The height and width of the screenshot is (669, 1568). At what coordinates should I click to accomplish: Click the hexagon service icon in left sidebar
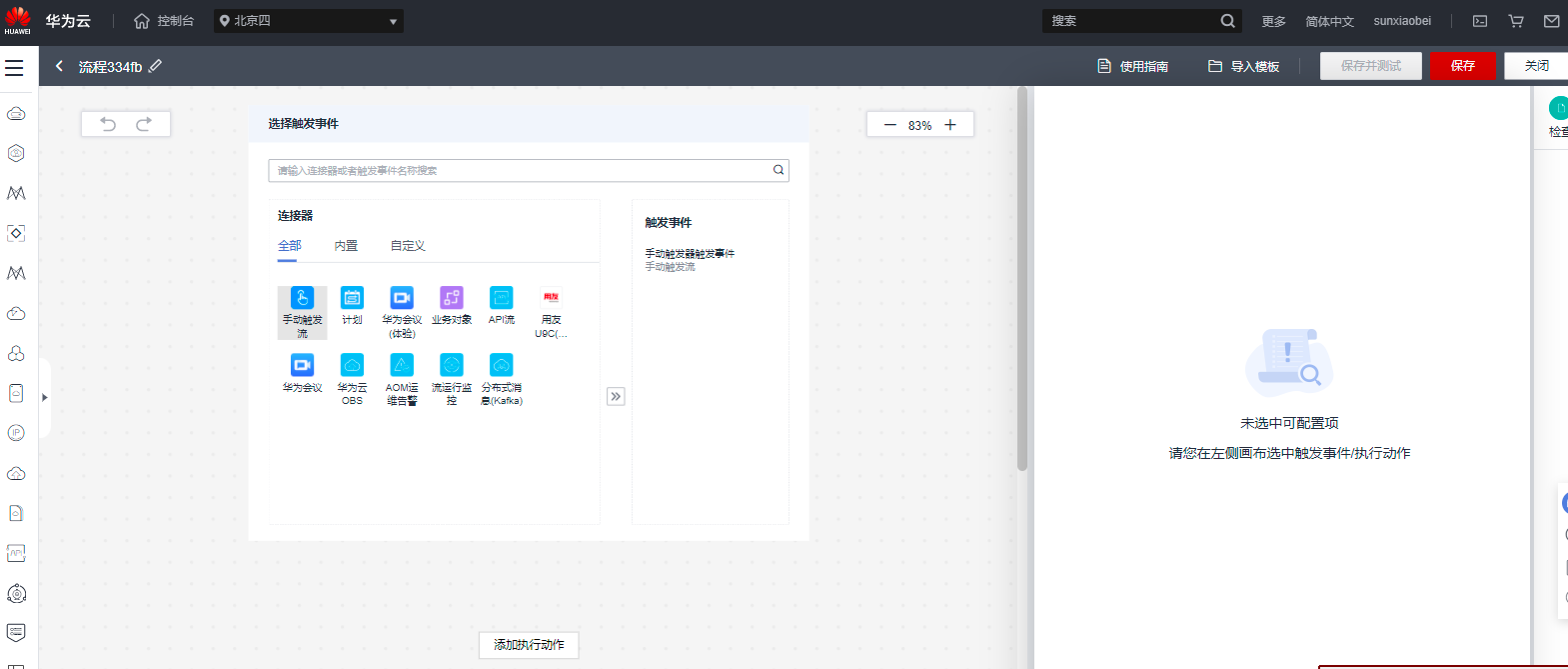(16, 153)
